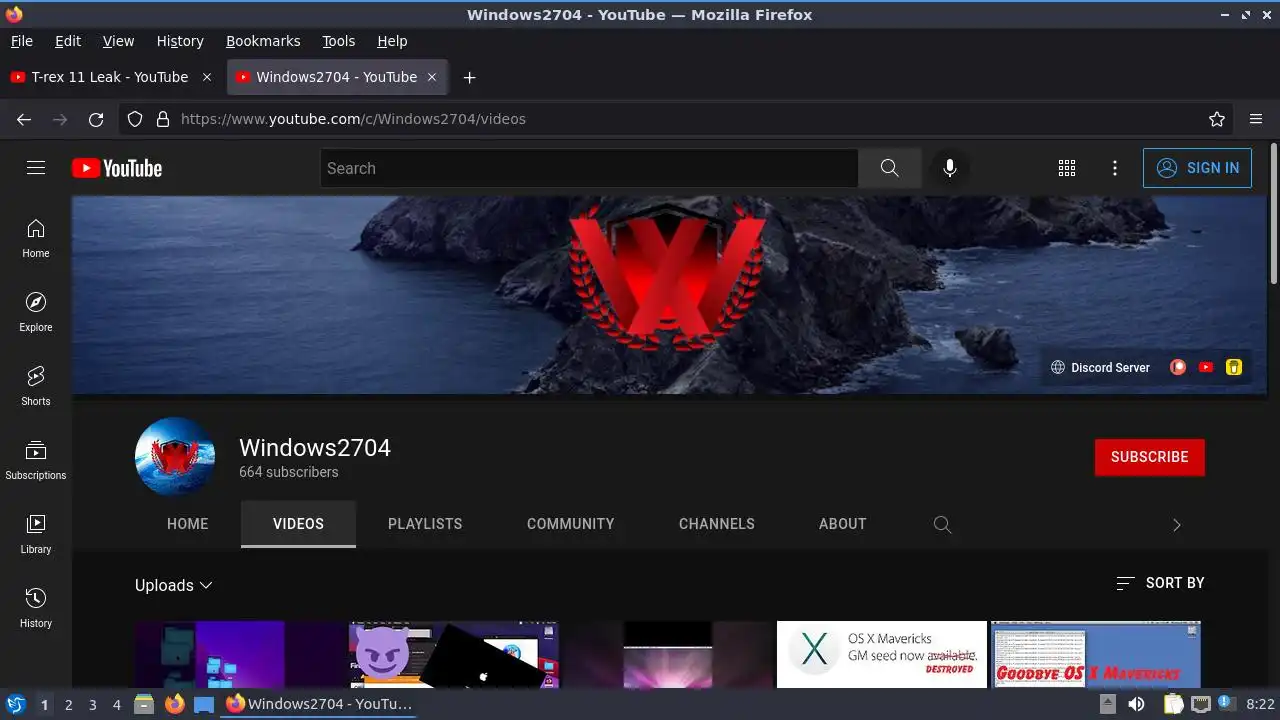Open the YouTube apps grid icon
1280x720 pixels.
click(1067, 168)
